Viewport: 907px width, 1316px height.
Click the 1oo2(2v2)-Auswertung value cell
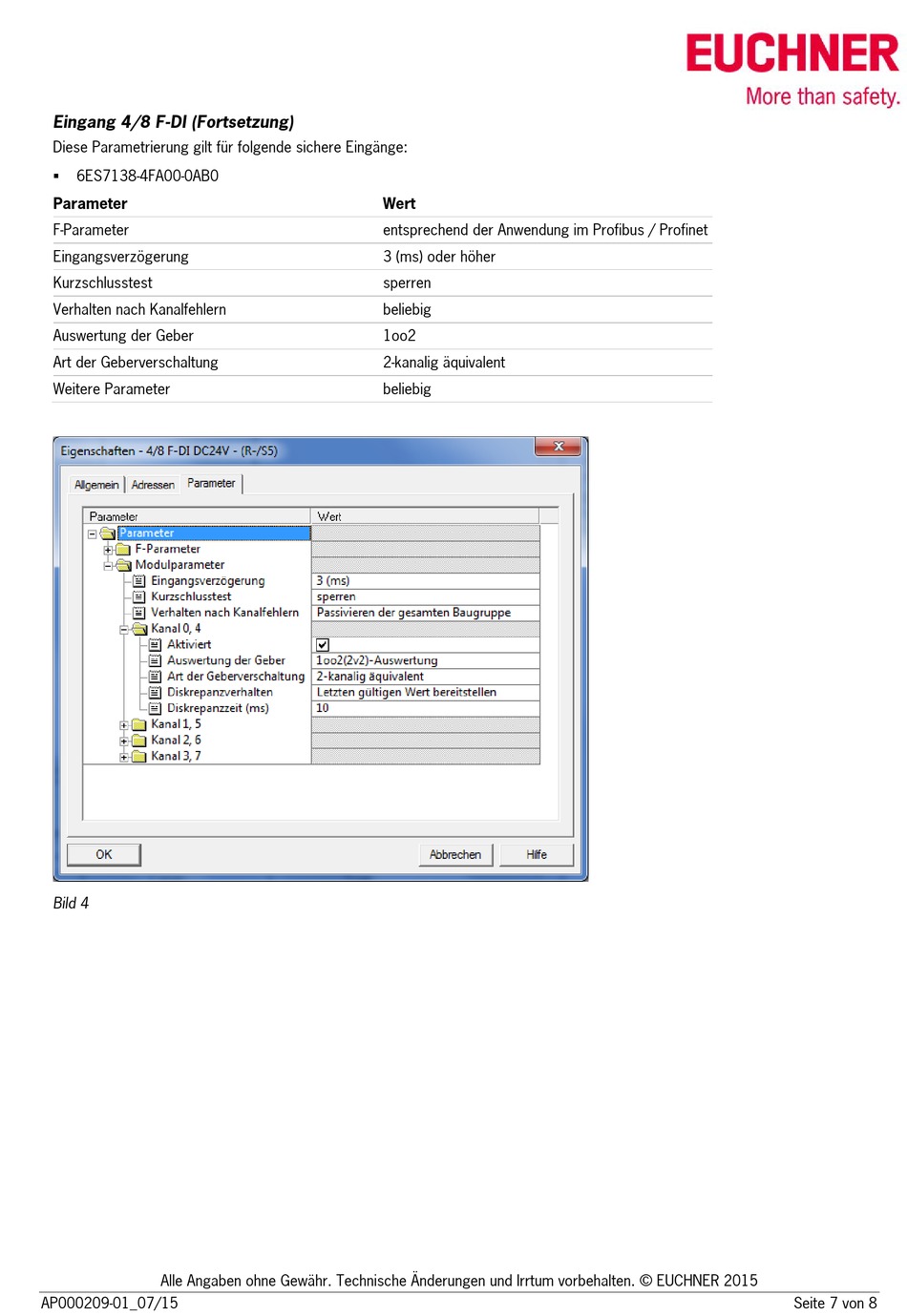pyautogui.click(x=426, y=660)
